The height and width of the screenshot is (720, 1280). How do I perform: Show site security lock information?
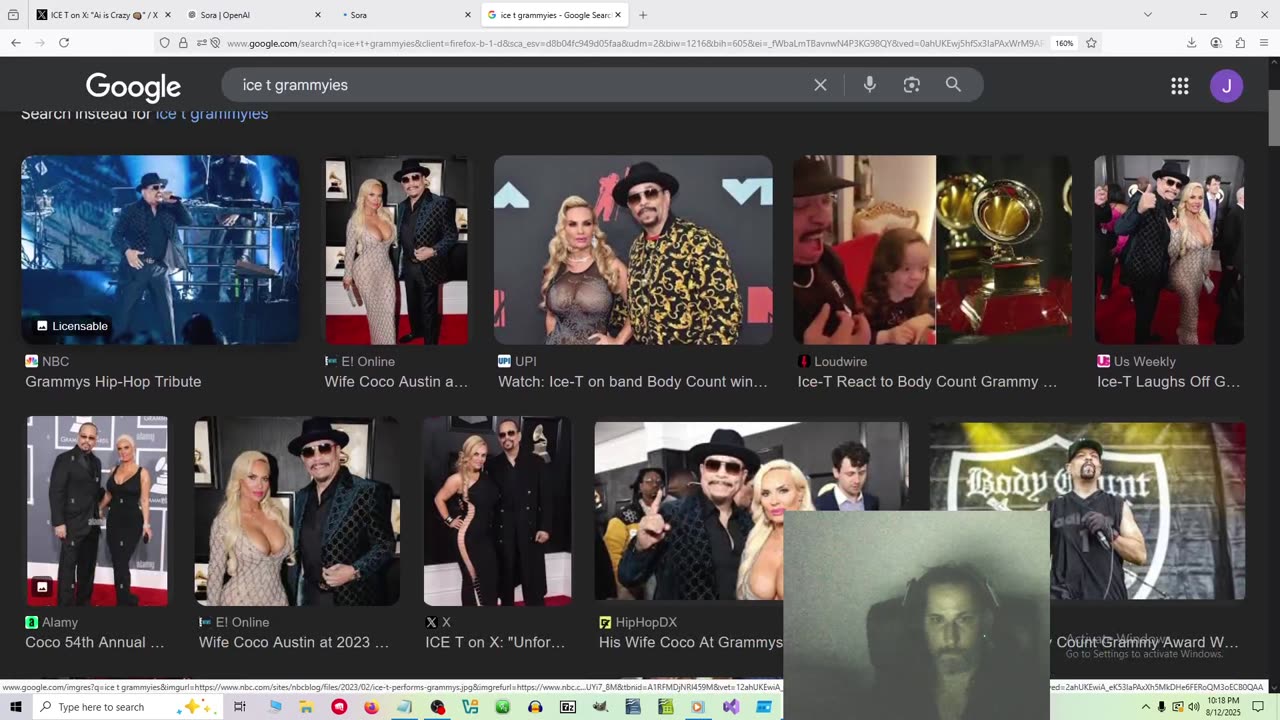[x=183, y=43]
